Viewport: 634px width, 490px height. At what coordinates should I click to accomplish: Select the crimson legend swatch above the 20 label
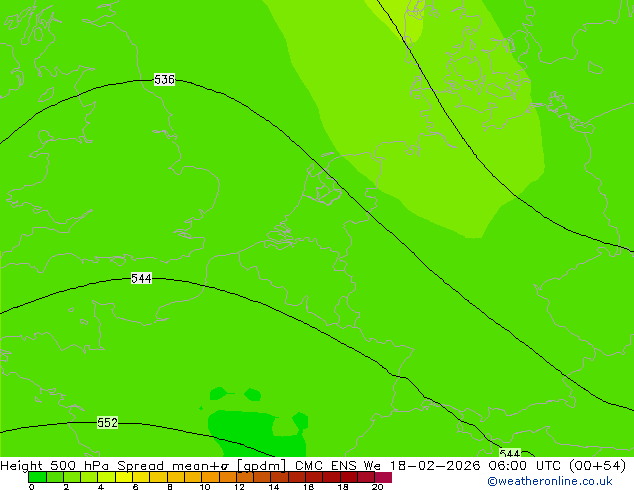(383, 477)
